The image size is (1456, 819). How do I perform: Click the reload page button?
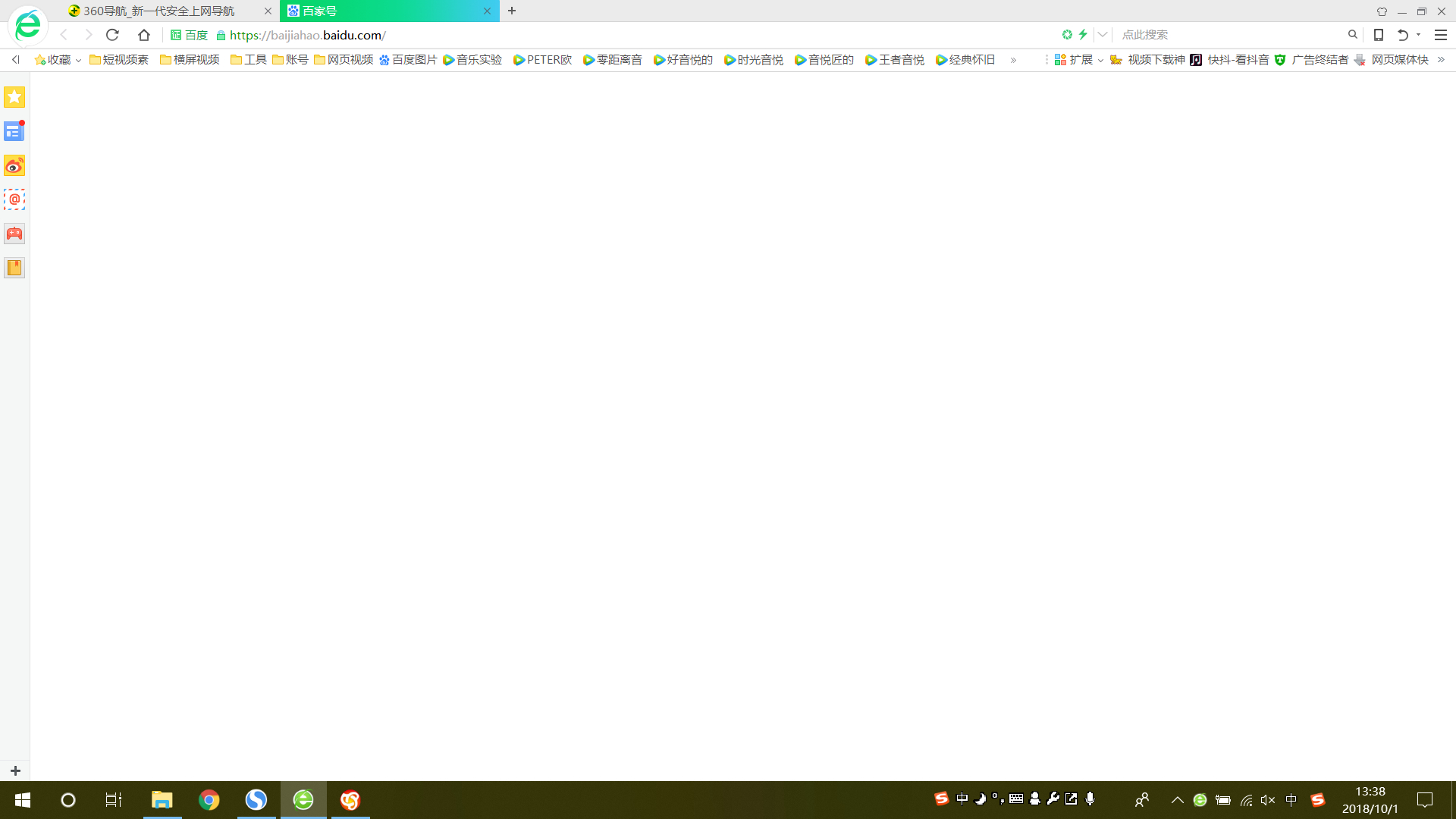click(x=112, y=35)
